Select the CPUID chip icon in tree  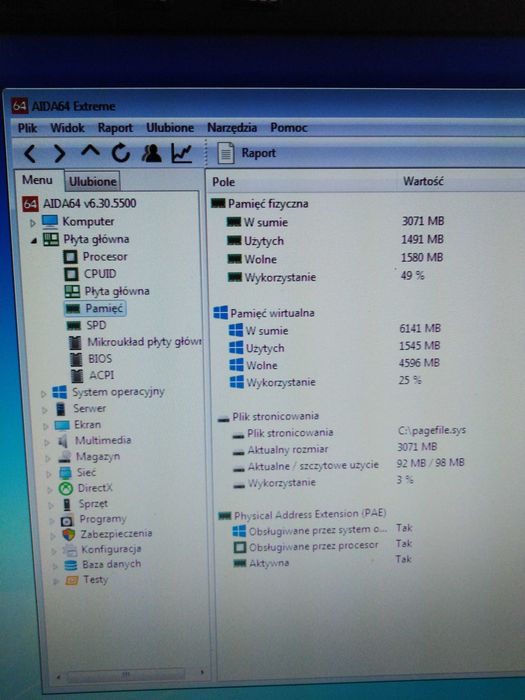(x=71, y=274)
